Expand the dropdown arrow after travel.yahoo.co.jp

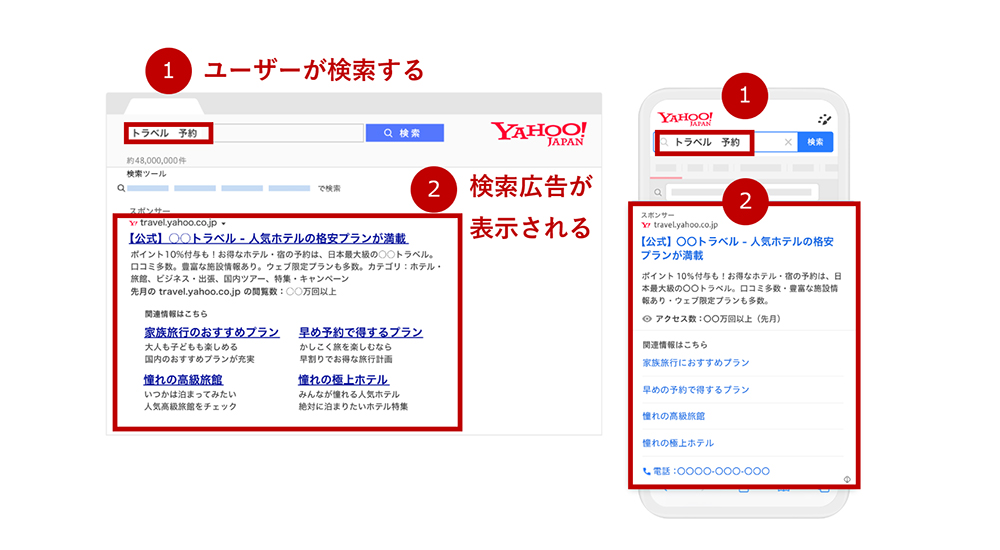coord(224,223)
